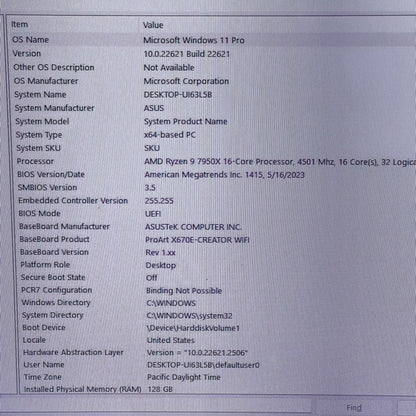Screen dimensions: 416x416
Task: Click the Item column header
Action: 74,24
